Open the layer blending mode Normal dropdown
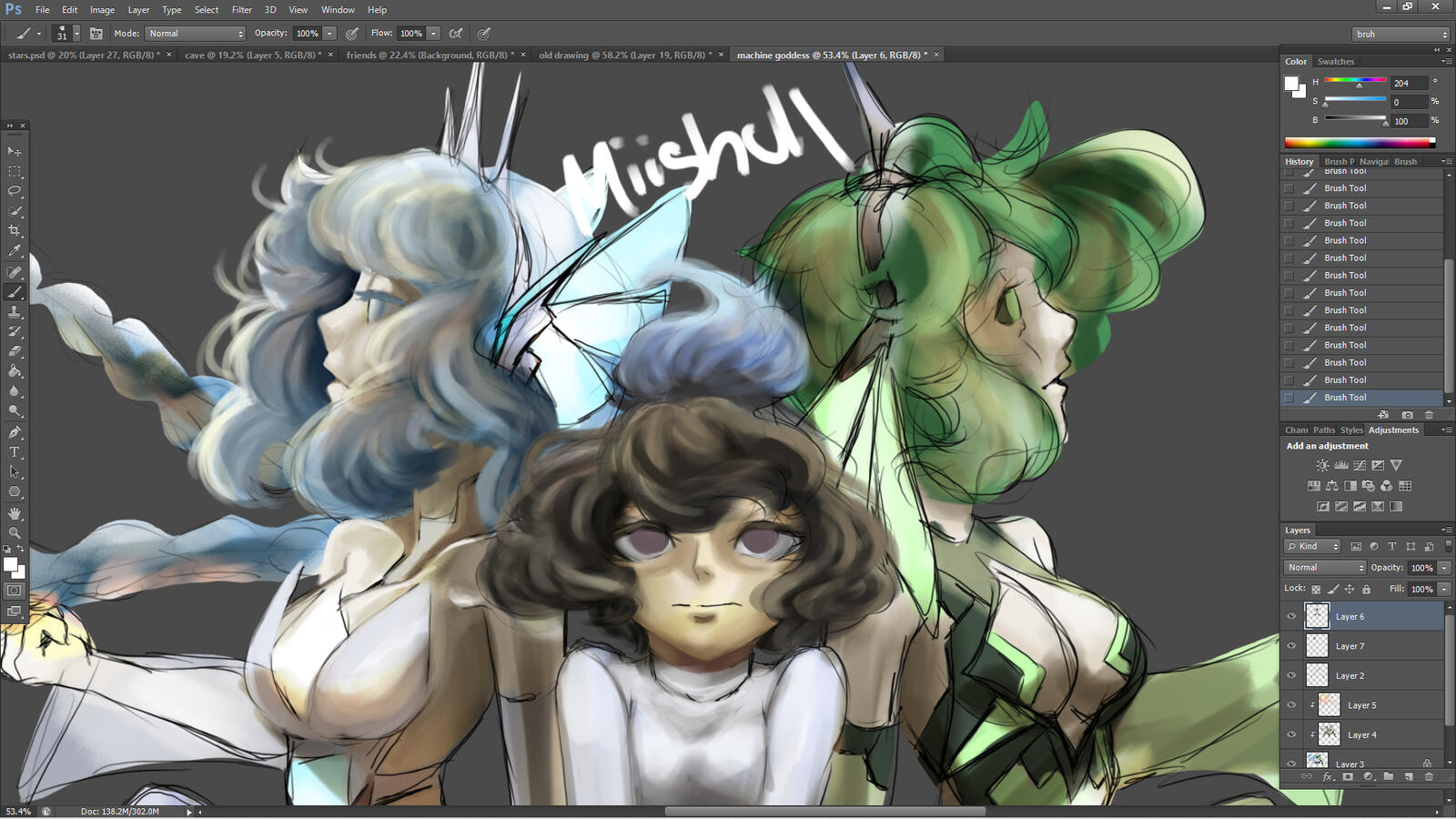 click(x=1325, y=567)
